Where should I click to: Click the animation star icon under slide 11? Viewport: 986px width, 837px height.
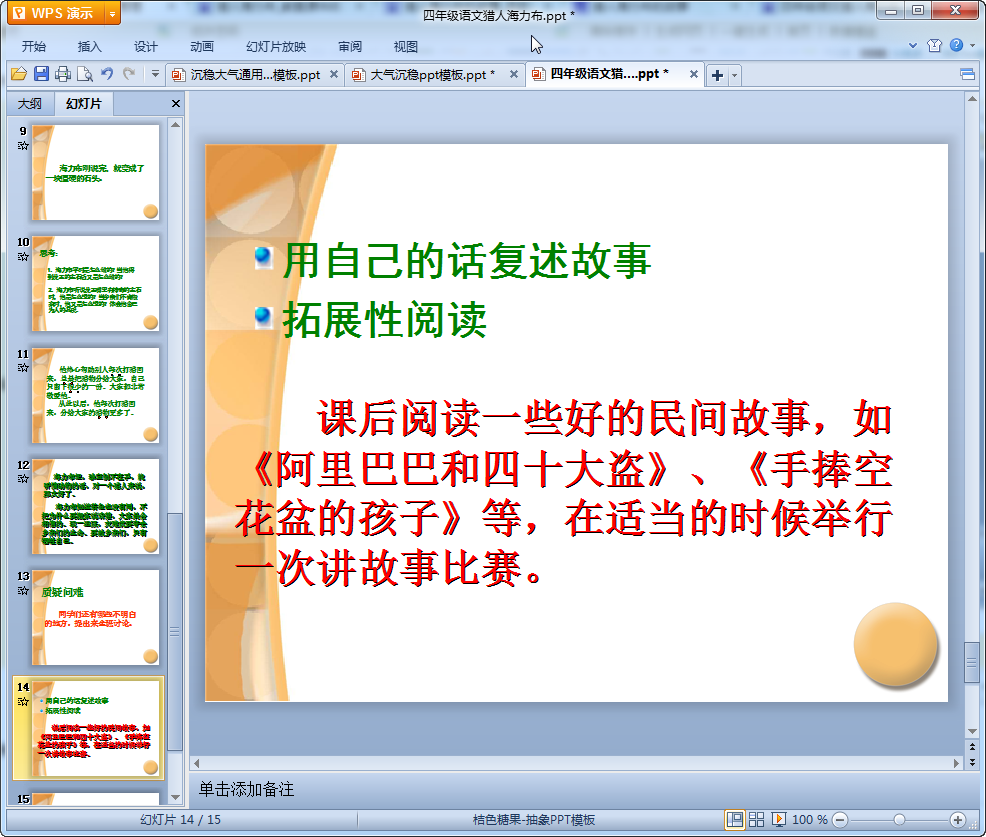(x=23, y=368)
